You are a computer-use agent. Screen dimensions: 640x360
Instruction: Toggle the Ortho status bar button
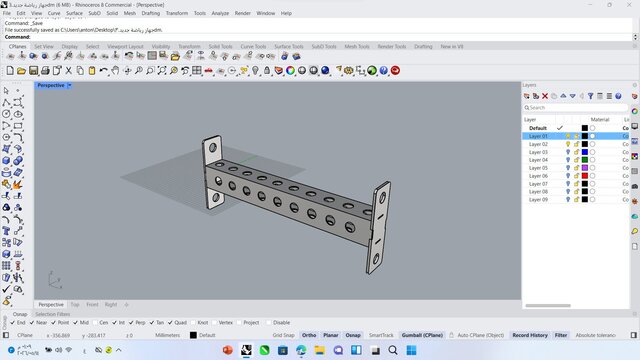[x=309, y=335]
